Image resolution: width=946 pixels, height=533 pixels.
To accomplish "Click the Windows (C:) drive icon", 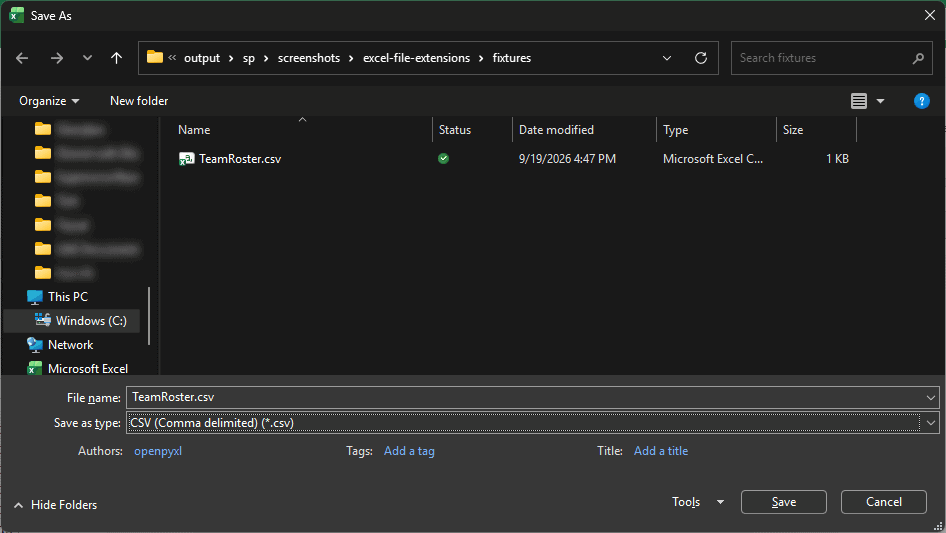I will click(x=43, y=320).
